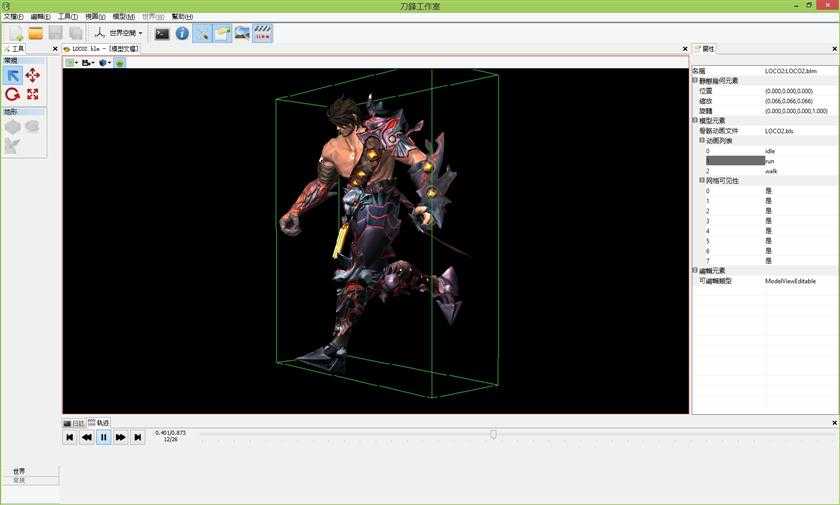Close the model document view
This screenshot has height=505, width=840.
[x=685, y=49]
